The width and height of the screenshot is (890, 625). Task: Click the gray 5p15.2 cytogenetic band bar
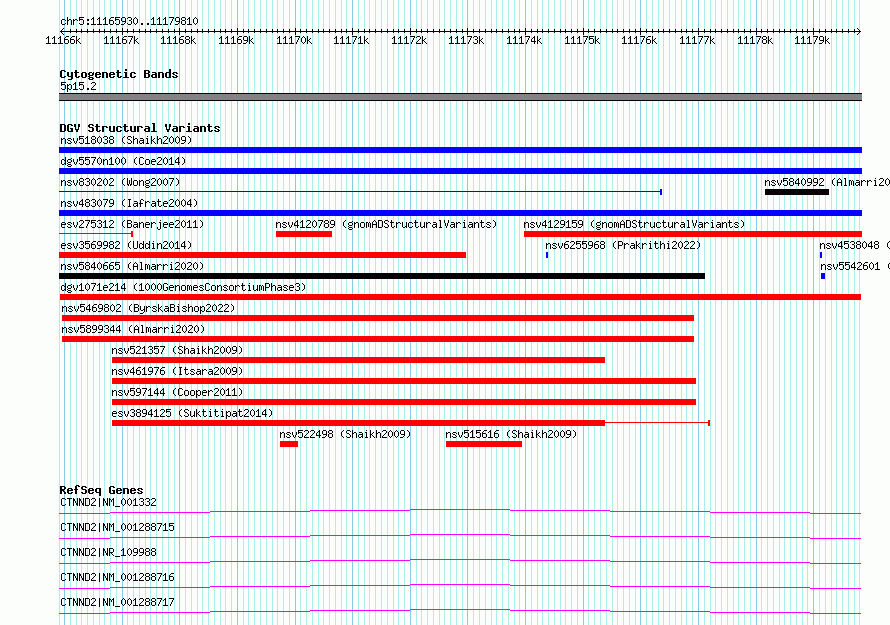pos(460,97)
